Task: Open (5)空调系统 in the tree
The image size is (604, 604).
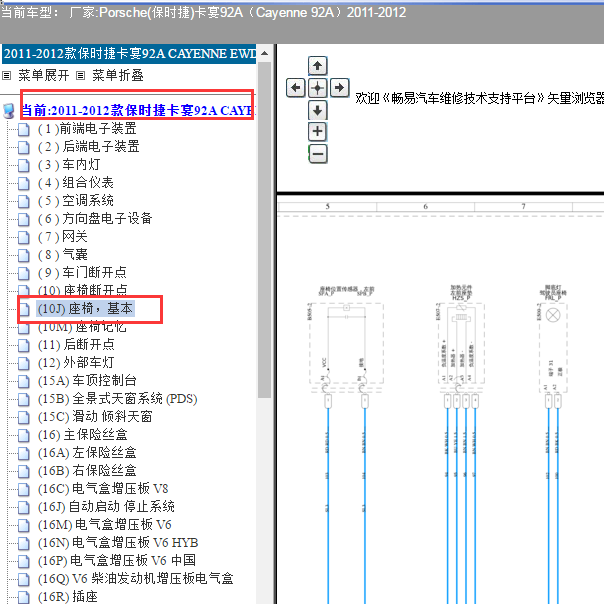Action: [76, 201]
